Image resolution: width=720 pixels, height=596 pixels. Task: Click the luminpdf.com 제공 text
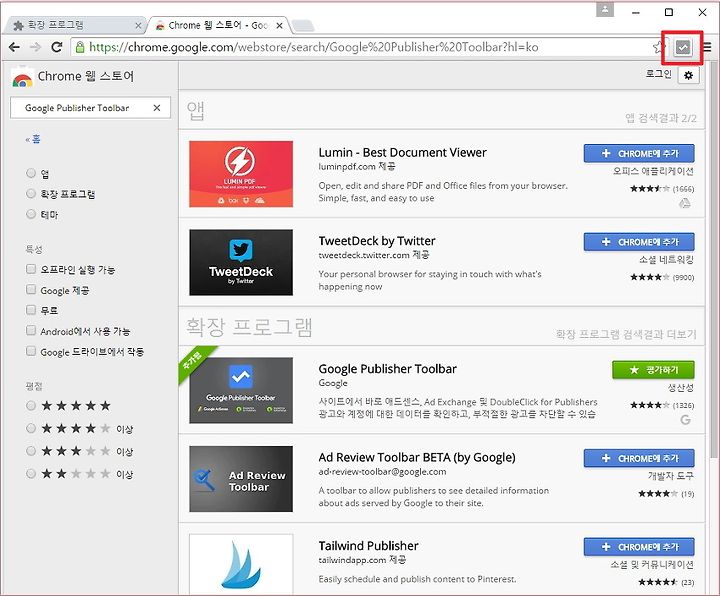pos(356,166)
